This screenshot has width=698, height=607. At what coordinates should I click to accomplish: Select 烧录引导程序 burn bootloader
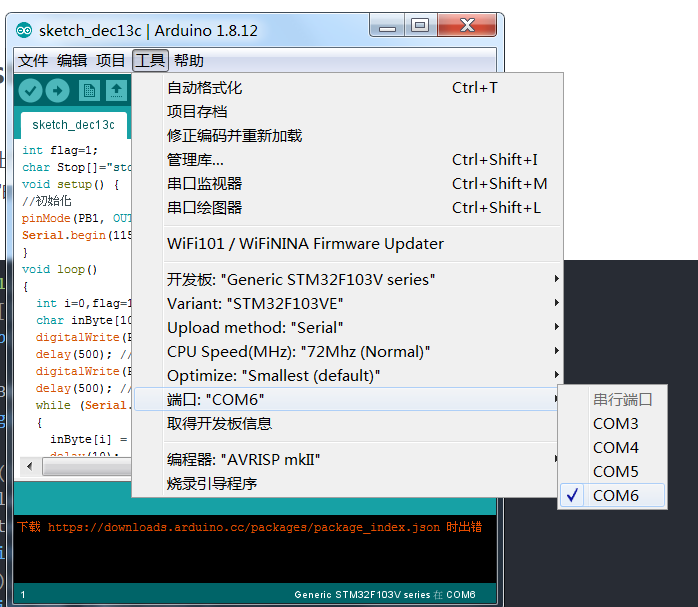point(347,483)
